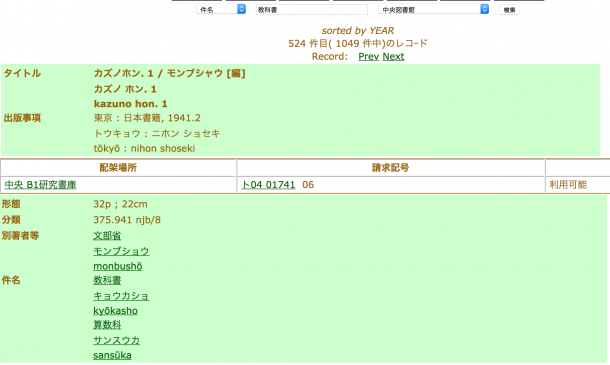Click the 分類 field label
Image resolution: width=610 pixels, height=365 pixels.
click(11, 219)
